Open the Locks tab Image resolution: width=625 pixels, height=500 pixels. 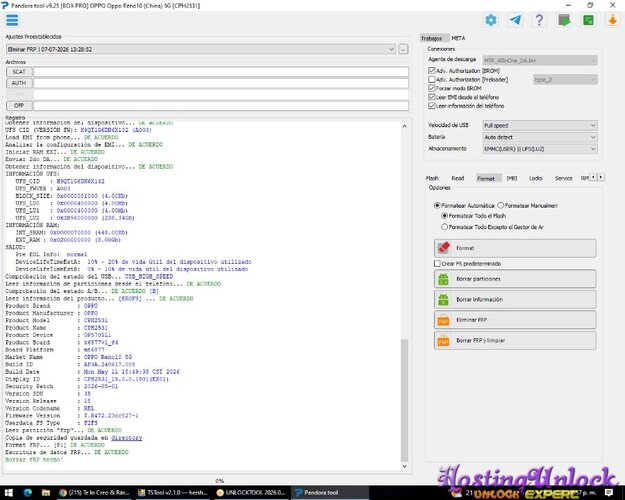(x=535, y=178)
